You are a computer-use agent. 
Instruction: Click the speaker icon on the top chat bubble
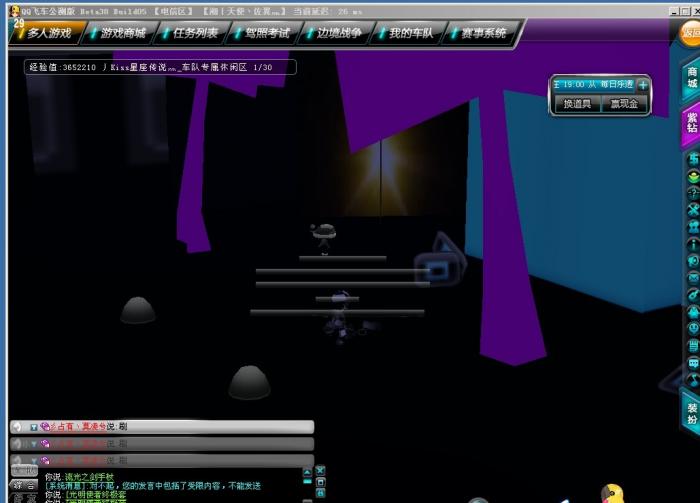click(x=17, y=427)
